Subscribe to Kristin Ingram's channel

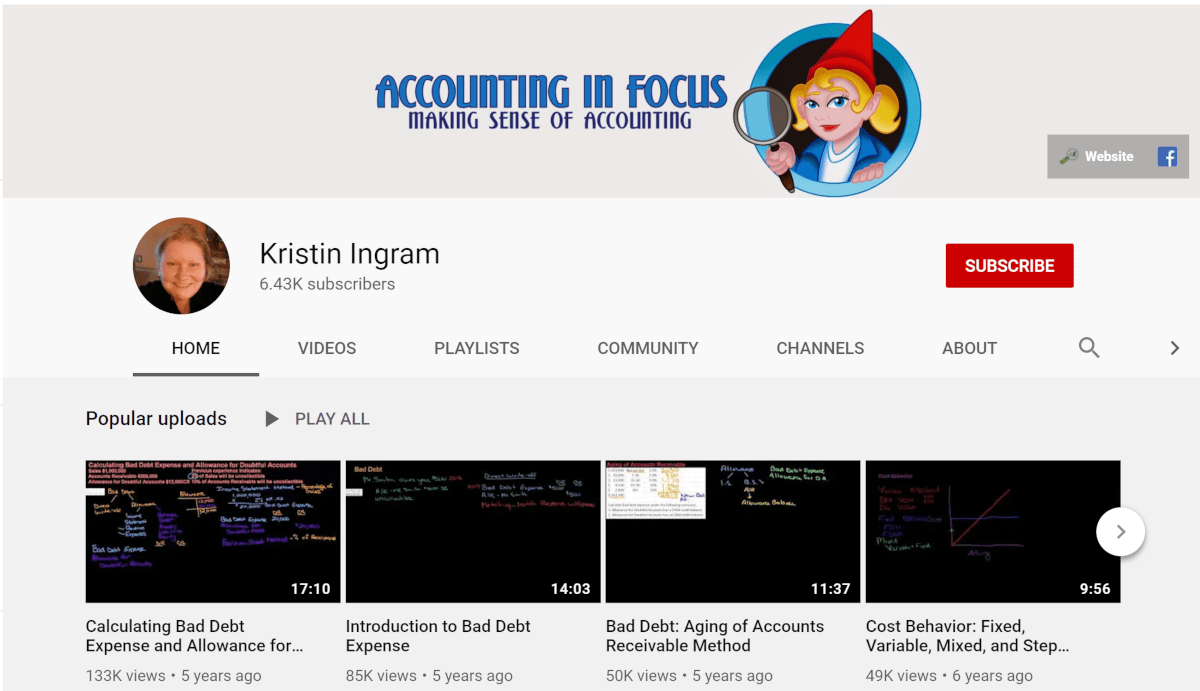coord(1009,266)
